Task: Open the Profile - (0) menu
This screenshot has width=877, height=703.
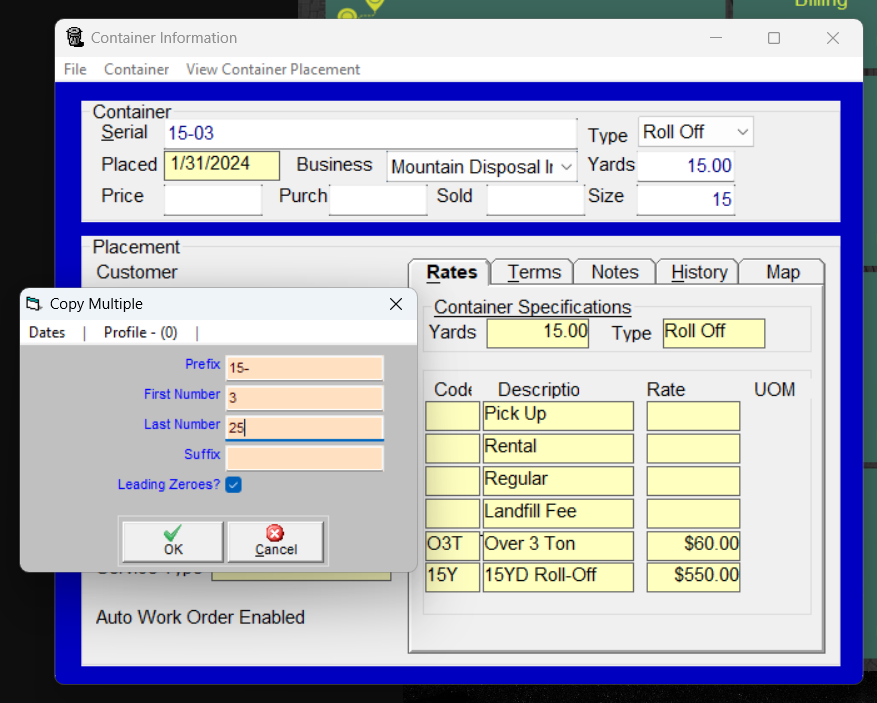Action: (140, 333)
